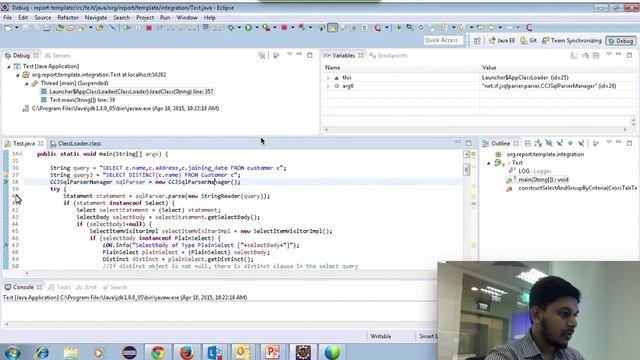
Task: Open File Explorer folder on taskbar
Action: click(x=71, y=352)
